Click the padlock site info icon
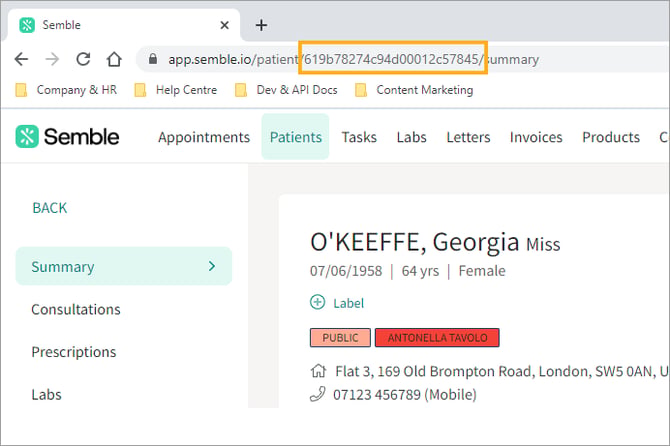Screen dimensions: 670x446 [x=153, y=59]
